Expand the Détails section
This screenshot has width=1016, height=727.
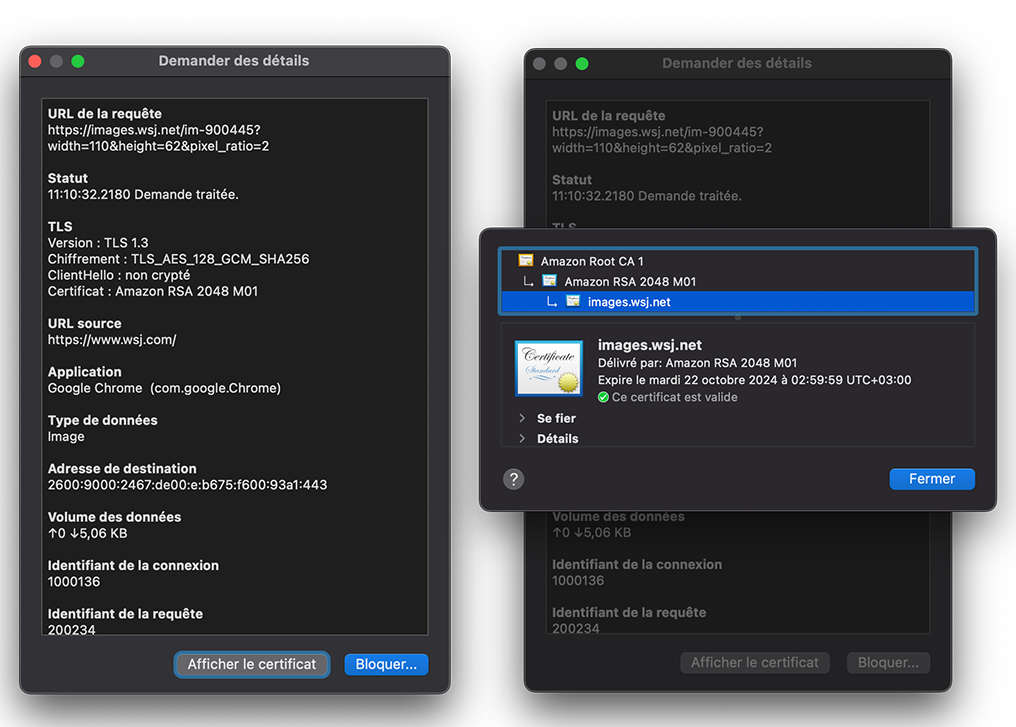522,439
